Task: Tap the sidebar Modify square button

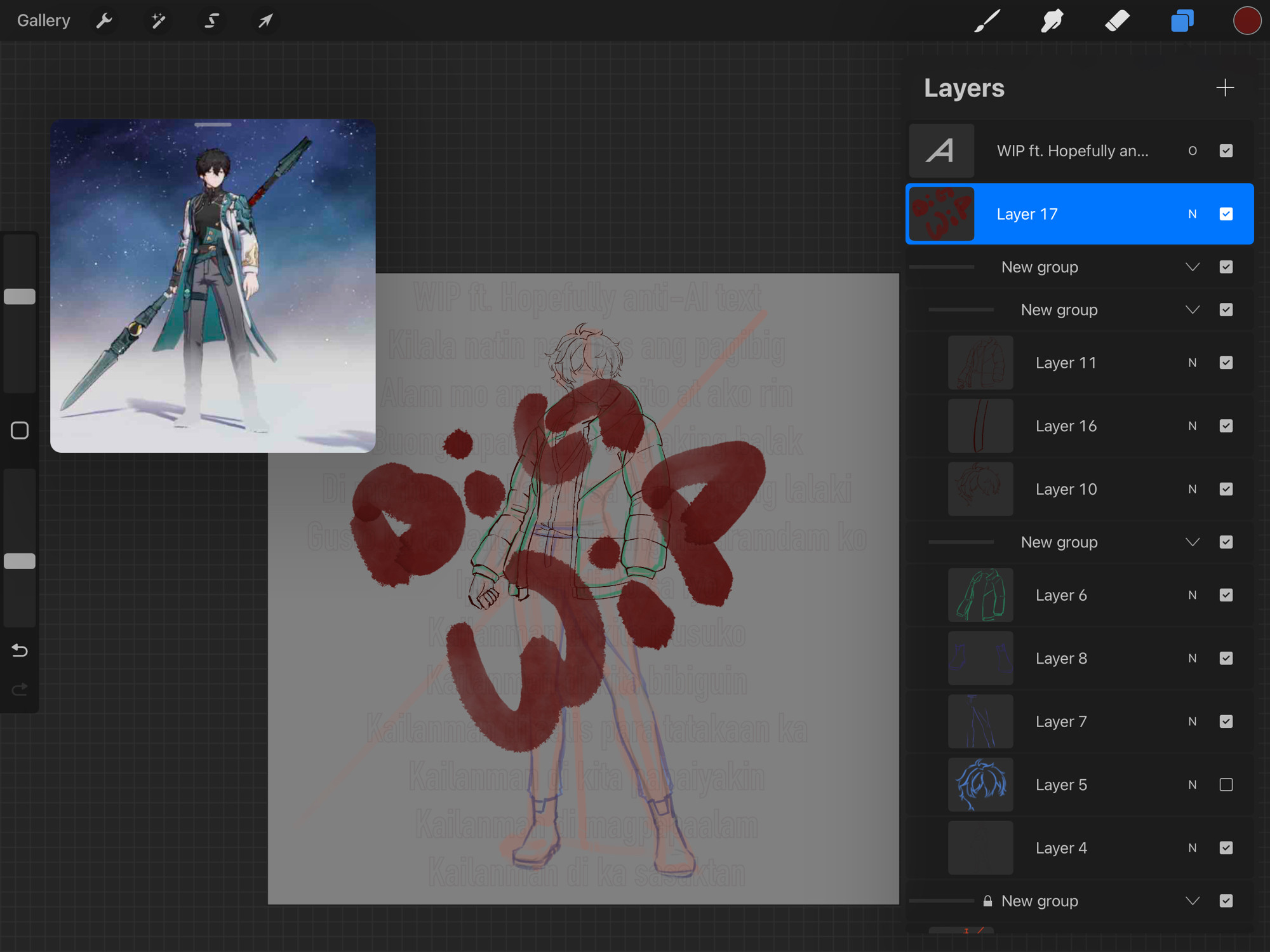Action: 20,431
